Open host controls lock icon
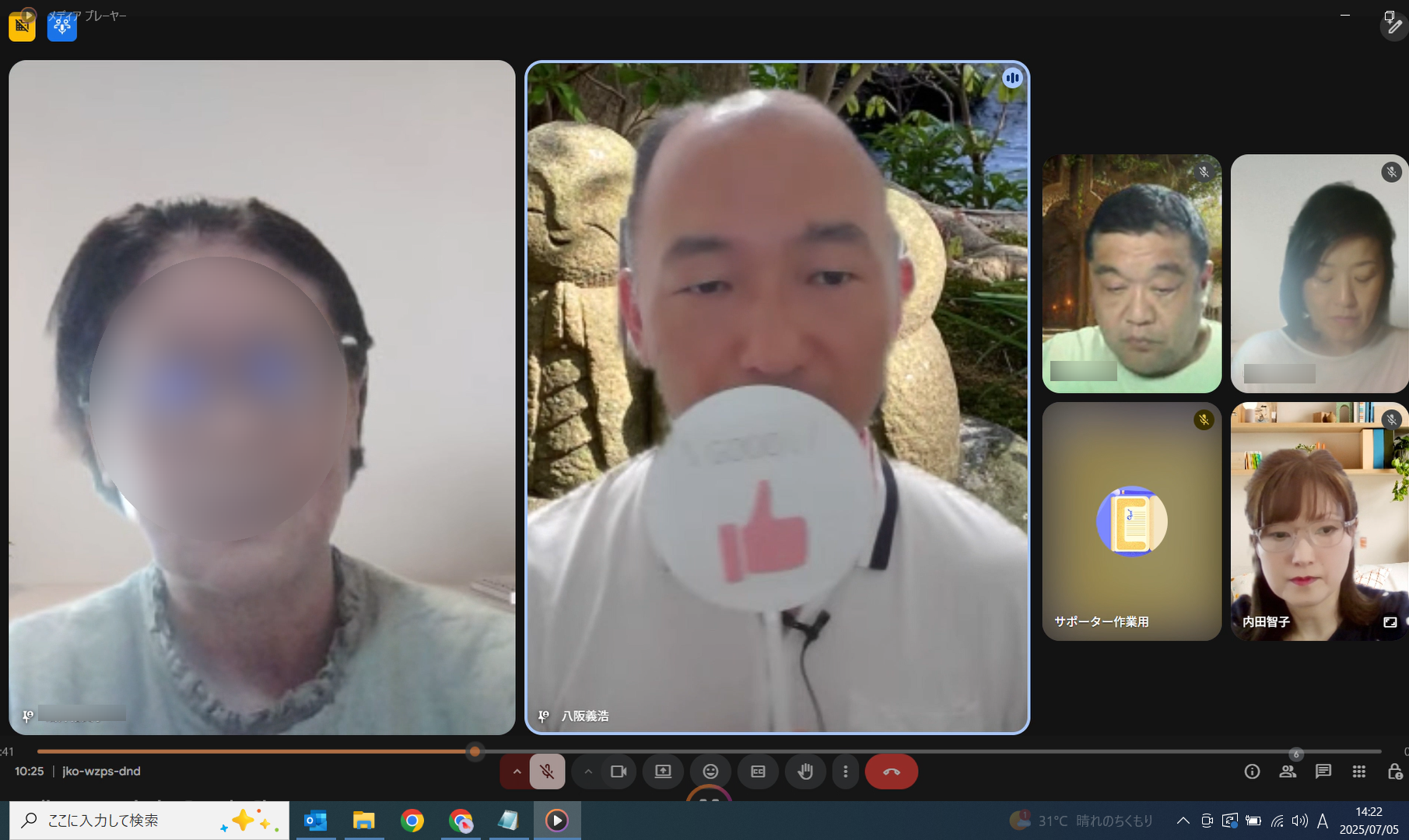This screenshot has width=1409, height=840. [1394, 772]
